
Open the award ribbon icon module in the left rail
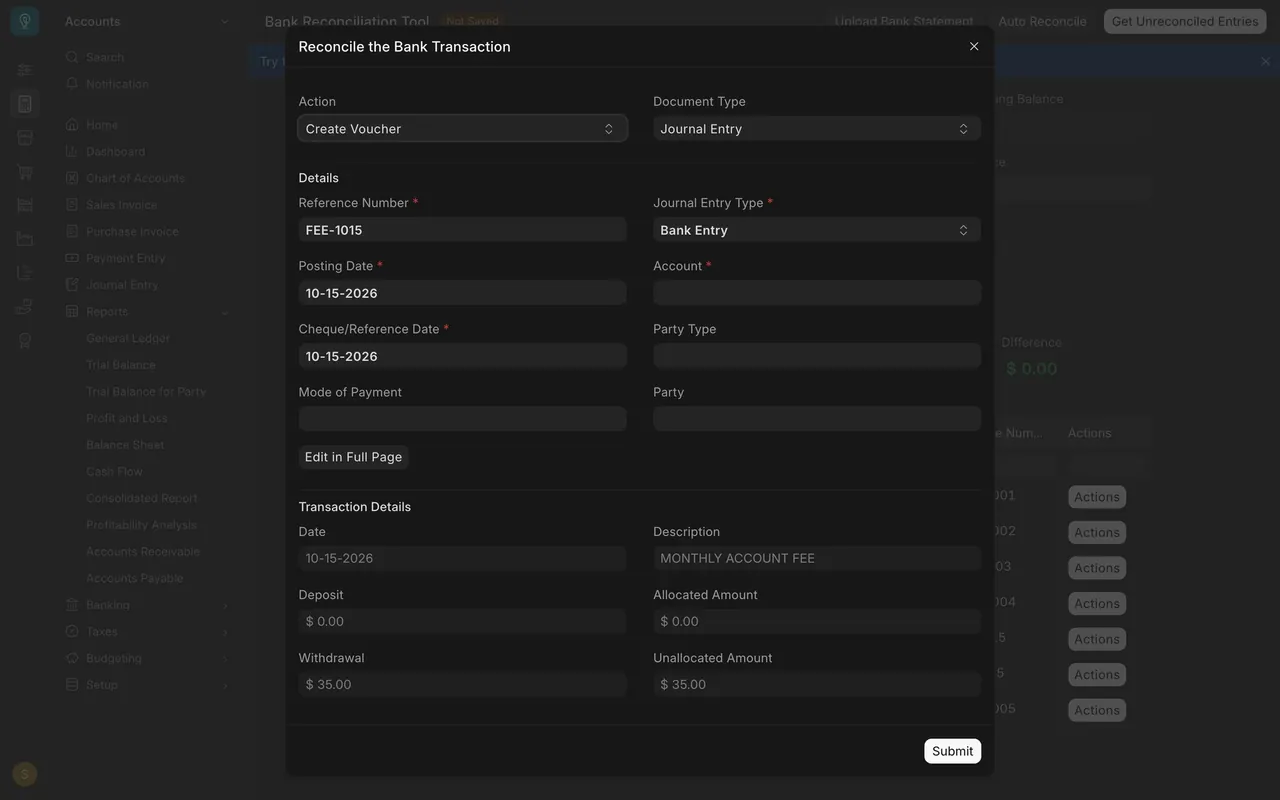(x=25, y=341)
